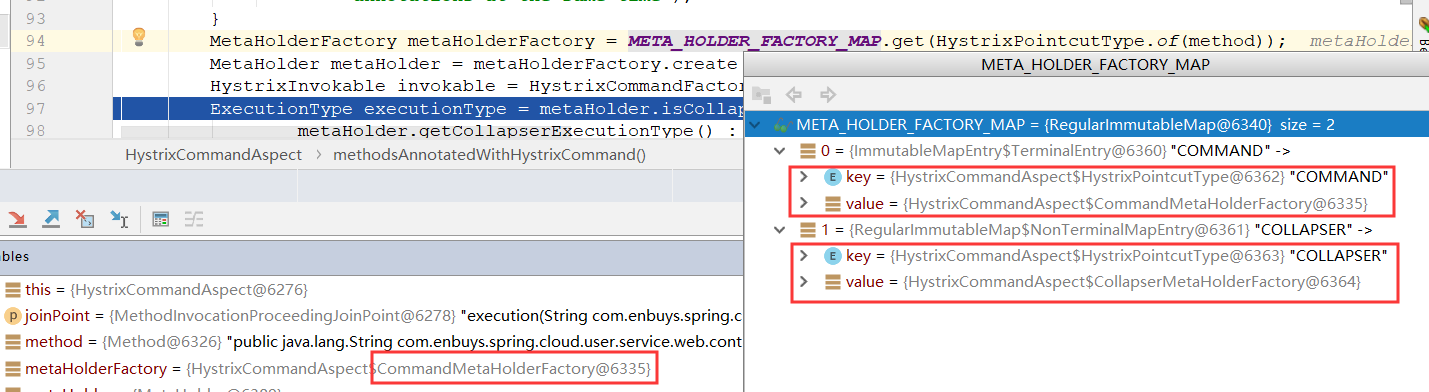Click the Drop Frame debugger icon
This screenshot has width=1429, height=392.
[x=85, y=219]
